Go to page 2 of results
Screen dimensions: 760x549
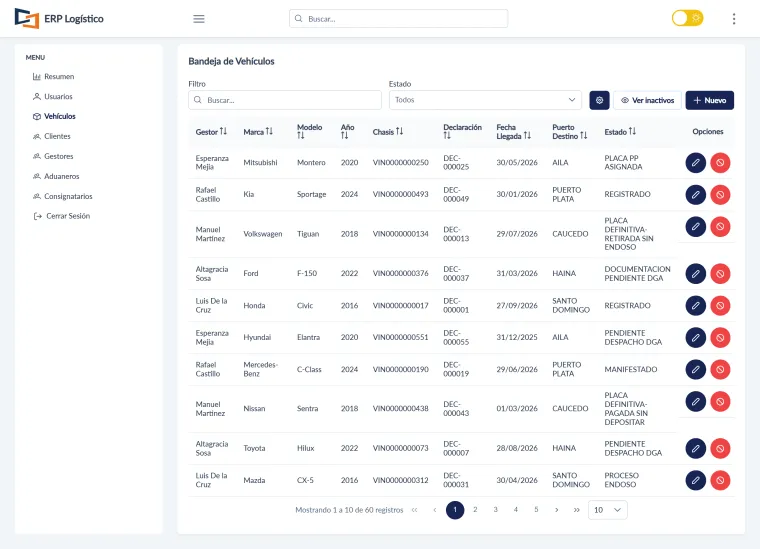click(475, 510)
